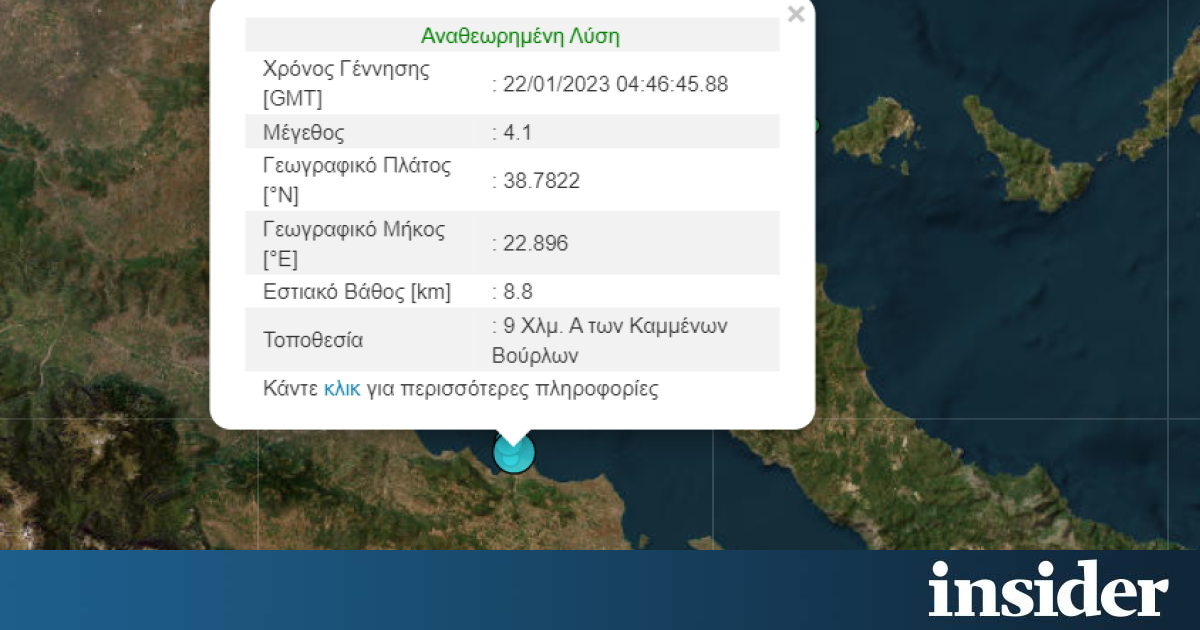Close the earthquake info popup

click(796, 15)
